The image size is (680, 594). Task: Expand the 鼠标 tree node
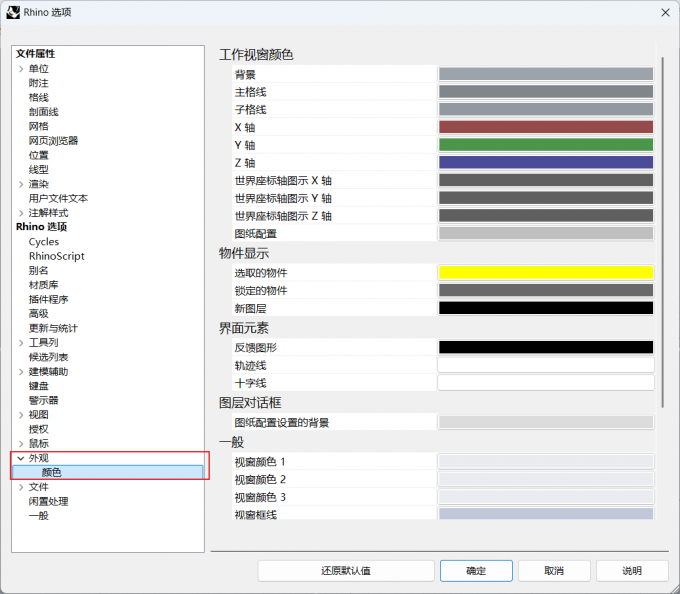21,444
